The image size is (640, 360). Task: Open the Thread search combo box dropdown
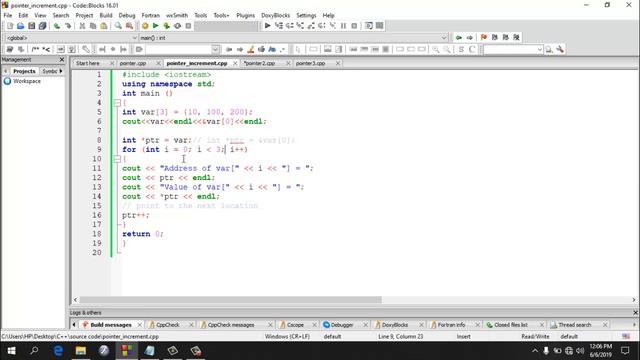point(539,49)
